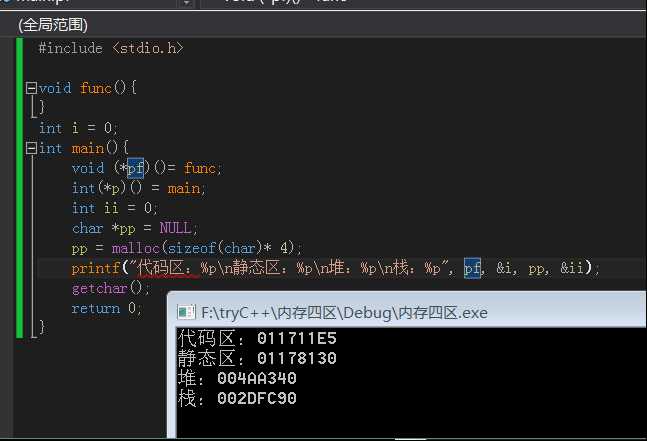Click the #include <stdio.h> line
The height and width of the screenshot is (441, 647).
[111, 48]
